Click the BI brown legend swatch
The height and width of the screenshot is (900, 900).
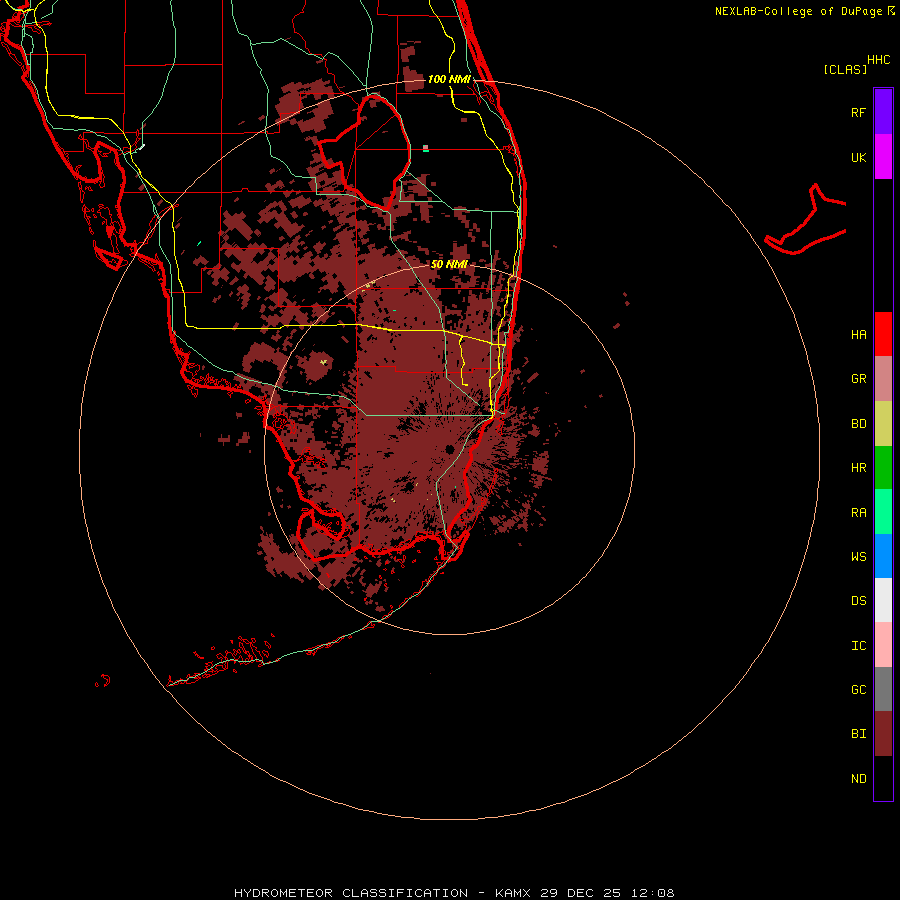tap(883, 734)
